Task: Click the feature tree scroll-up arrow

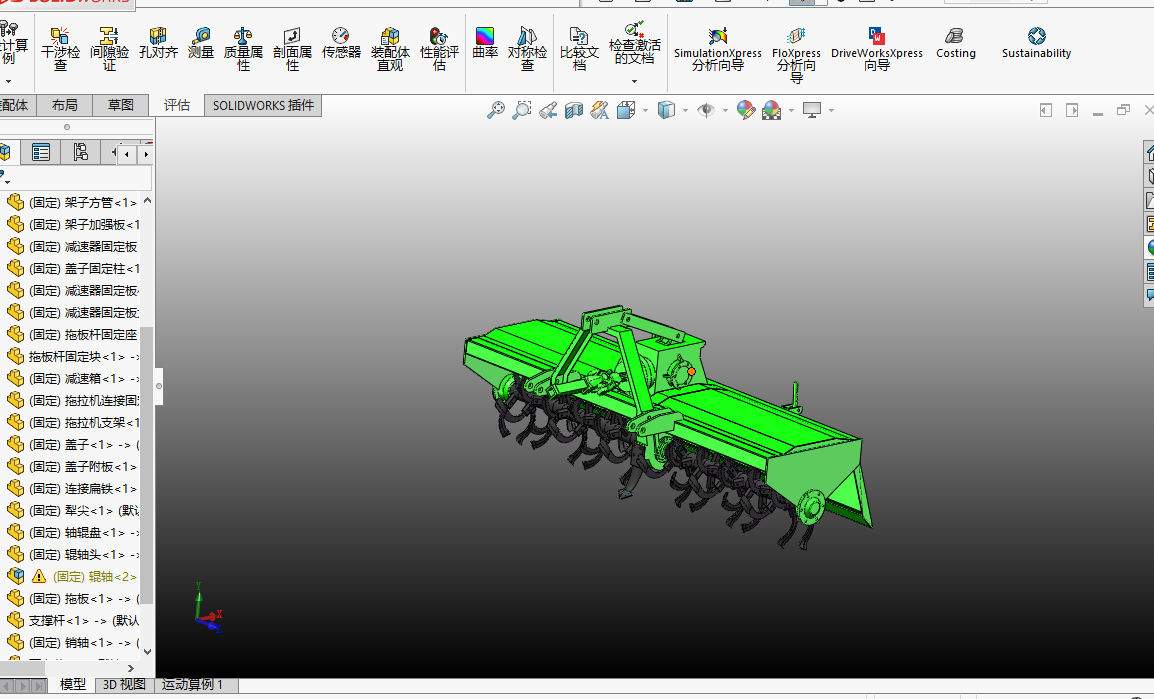Action: pyautogui.click(x=147, y=200)
